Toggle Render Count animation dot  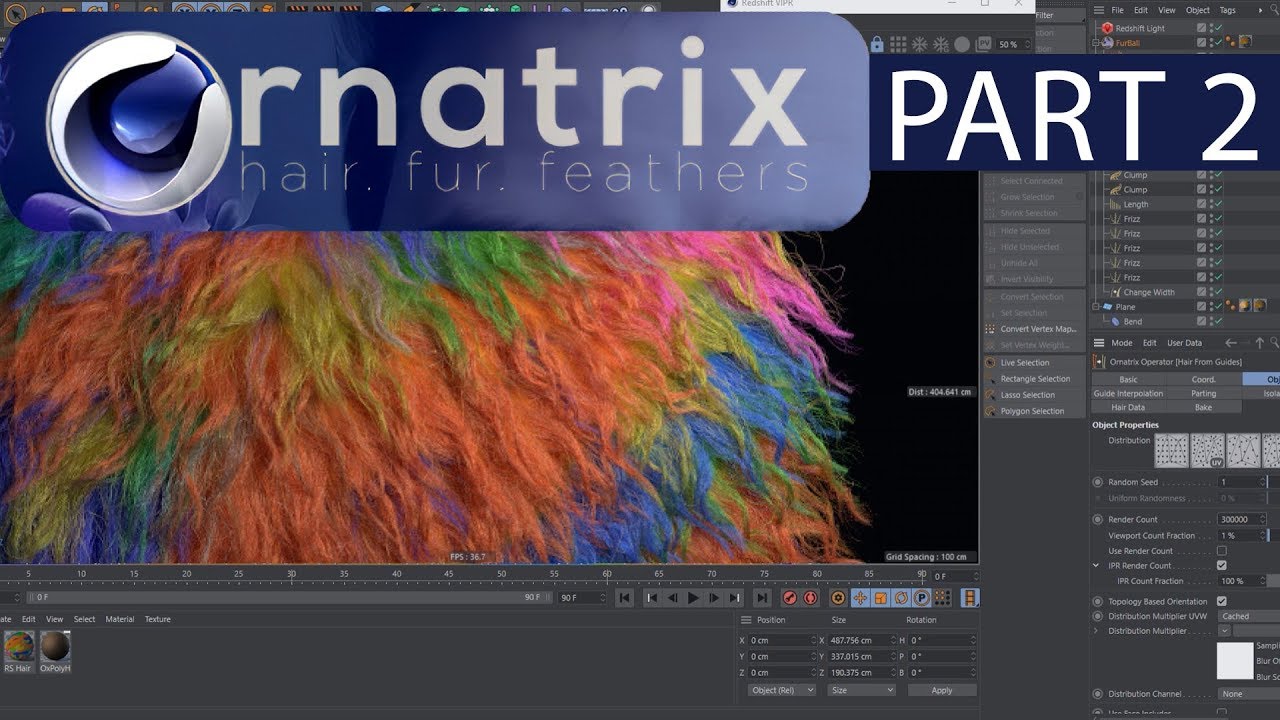click(1098, 520)
